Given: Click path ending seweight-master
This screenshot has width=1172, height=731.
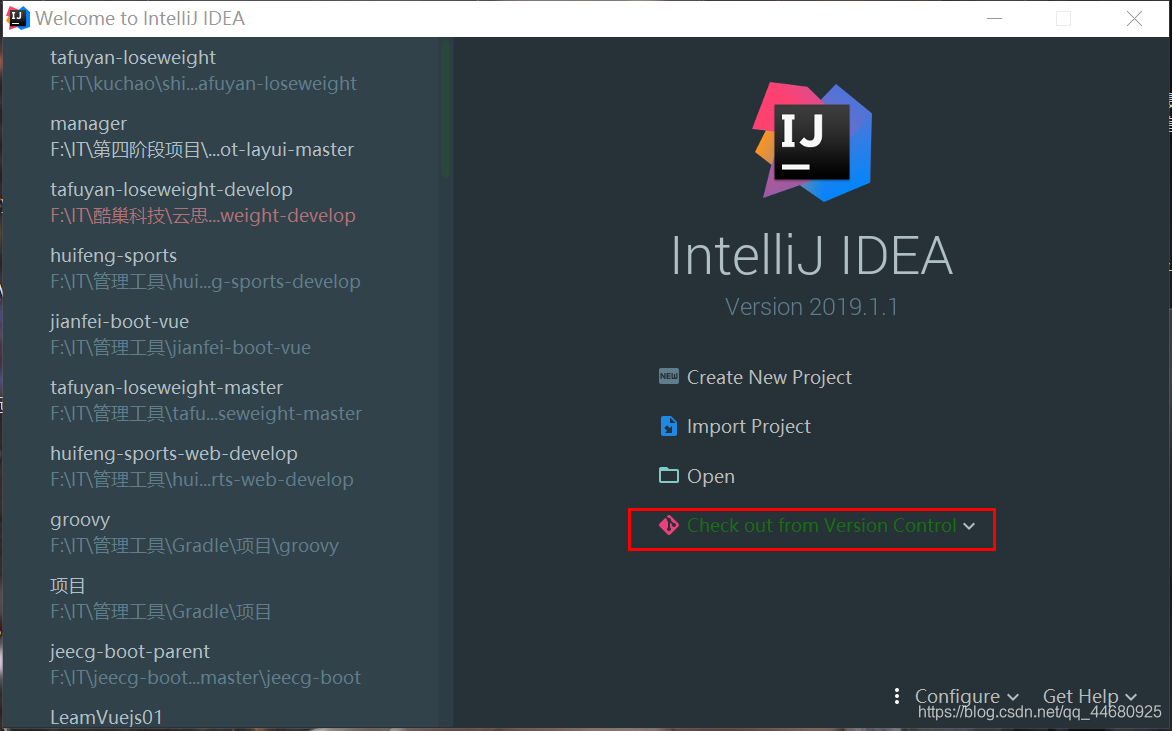Looking at the screenshot, I should tap(206, 413).
